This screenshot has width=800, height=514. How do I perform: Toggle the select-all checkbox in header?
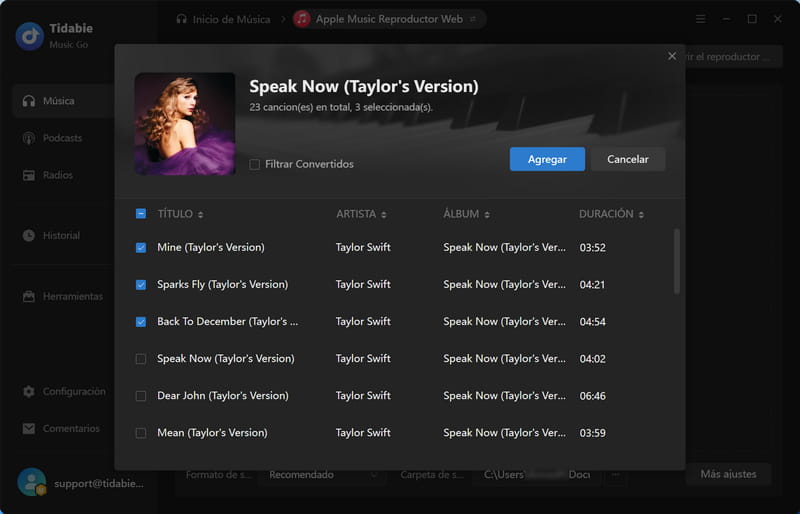[141, 214]
